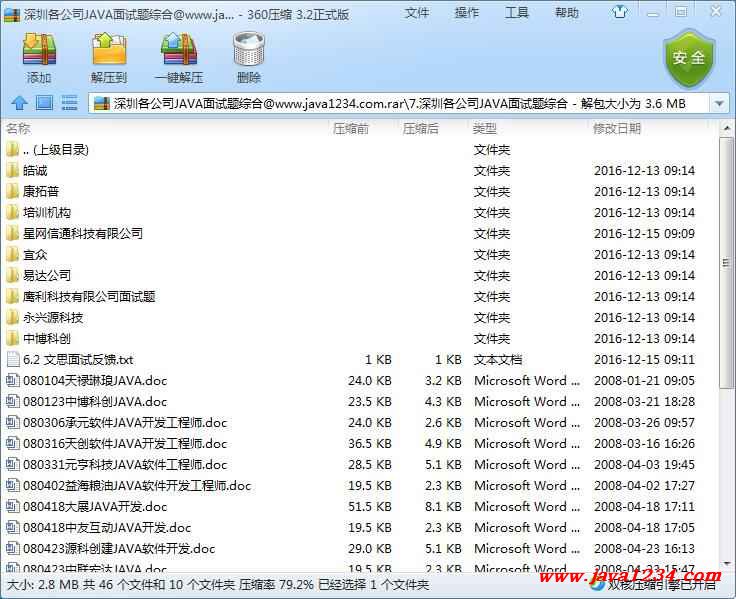The height and width of the screenshot is (599, 736).
Task: Click the archive path address field
Action: pyautogui.click(x=399, y=103)
